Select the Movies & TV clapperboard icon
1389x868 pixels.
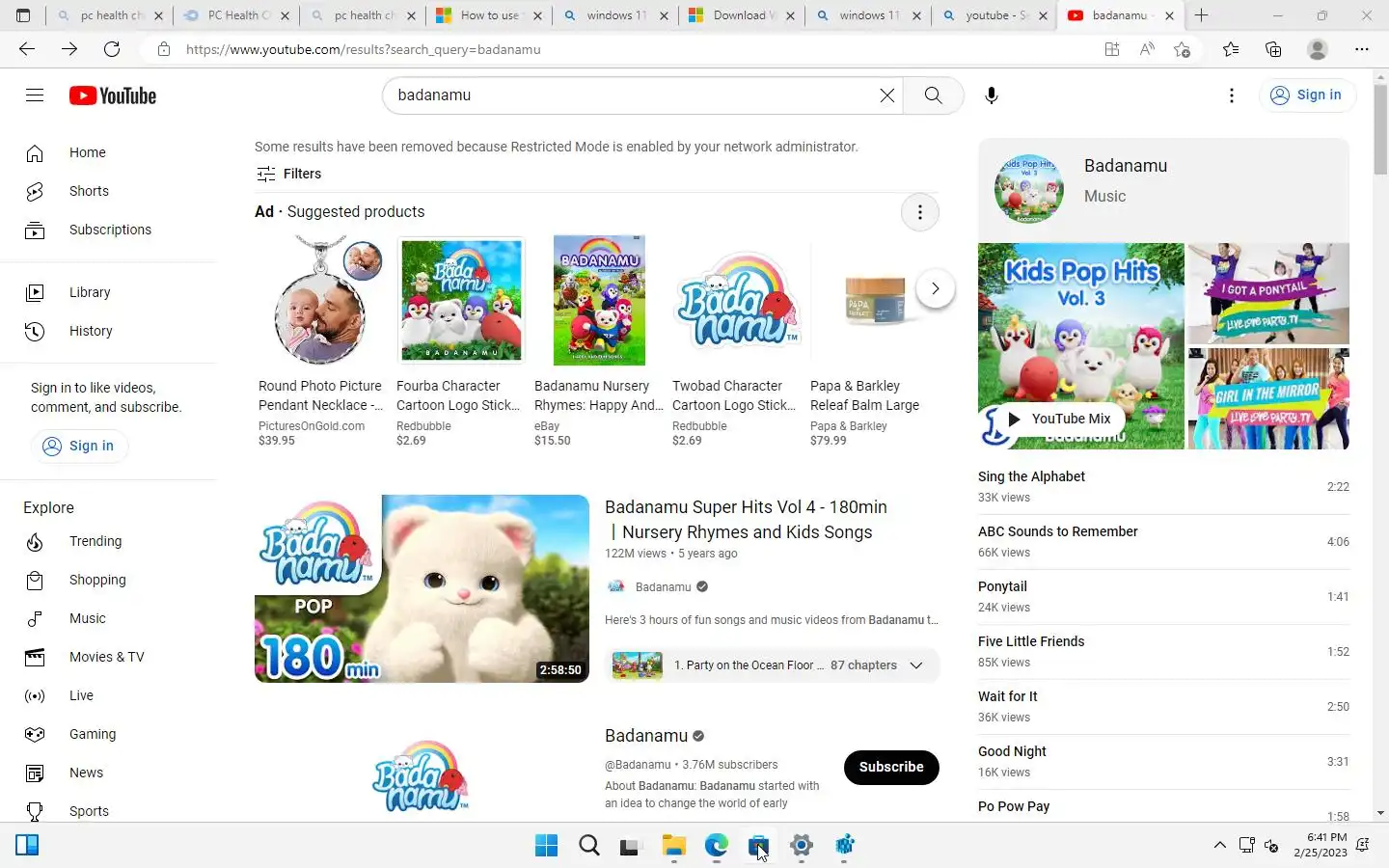[x=35, y=657]
